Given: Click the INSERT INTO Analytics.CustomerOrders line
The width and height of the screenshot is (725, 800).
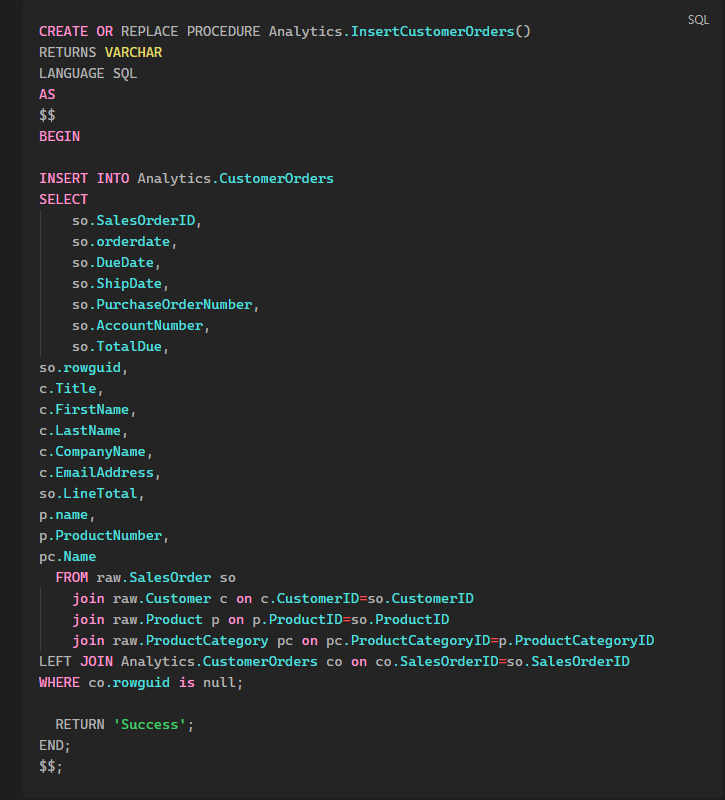Looking at the screenshot, I should pos(186,179).
